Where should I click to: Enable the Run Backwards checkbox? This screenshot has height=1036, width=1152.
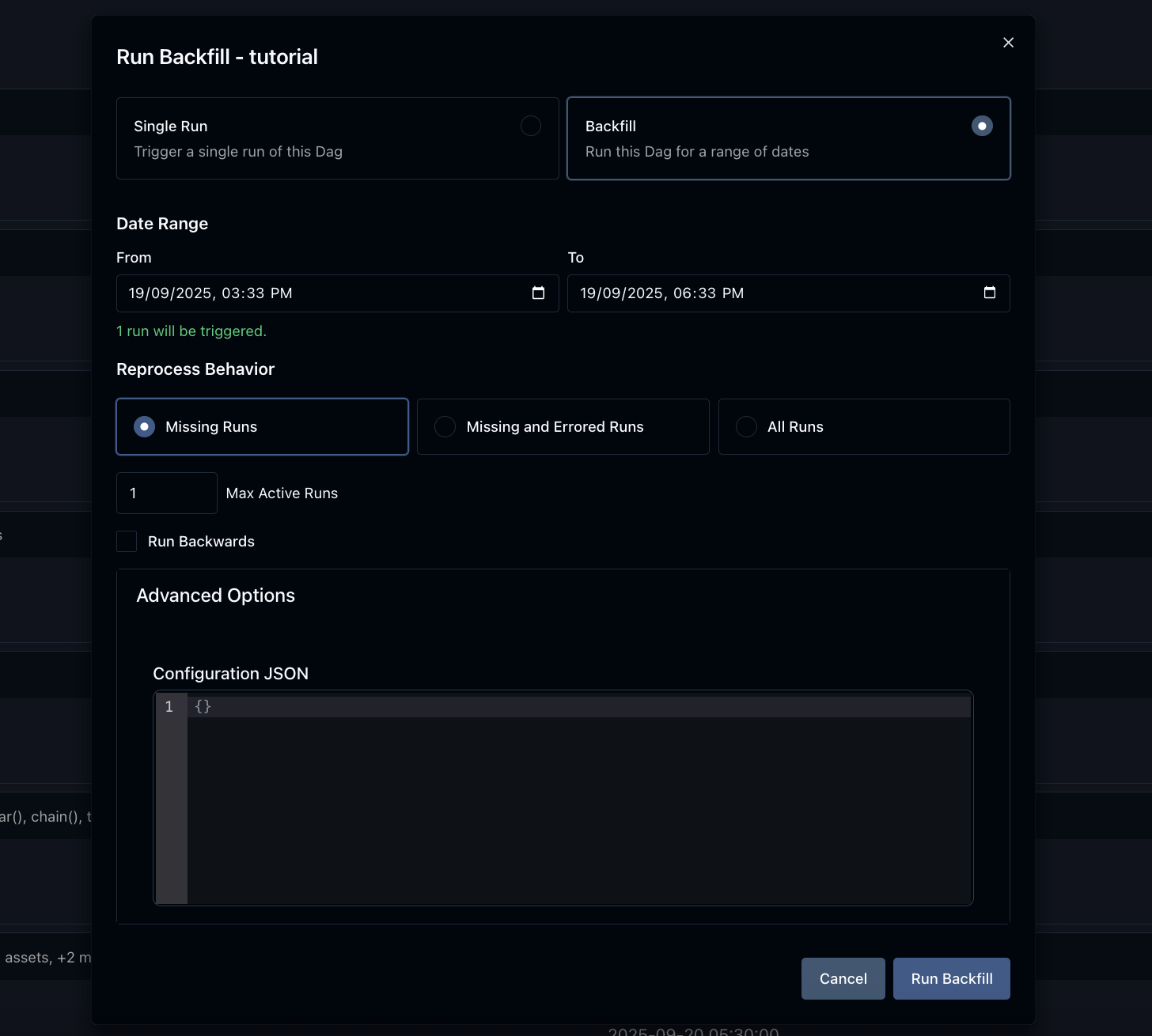pyautogui.click(x=127, y=541)
